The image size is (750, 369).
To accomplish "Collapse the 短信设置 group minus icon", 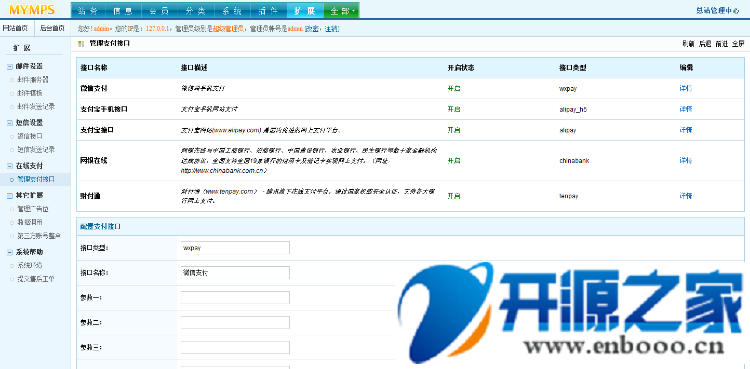I will tap(10, 123).
